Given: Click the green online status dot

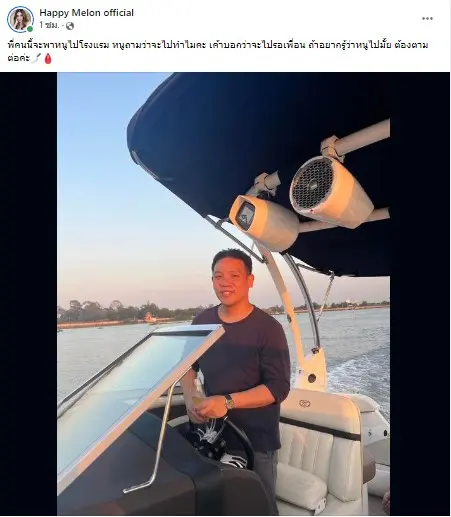Looking at the screenshot, I should [x=30, y=29].
